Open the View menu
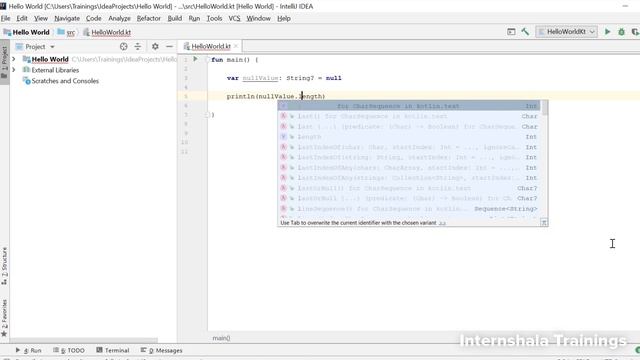This screenshot has height=360, width=640. point(41,18)
